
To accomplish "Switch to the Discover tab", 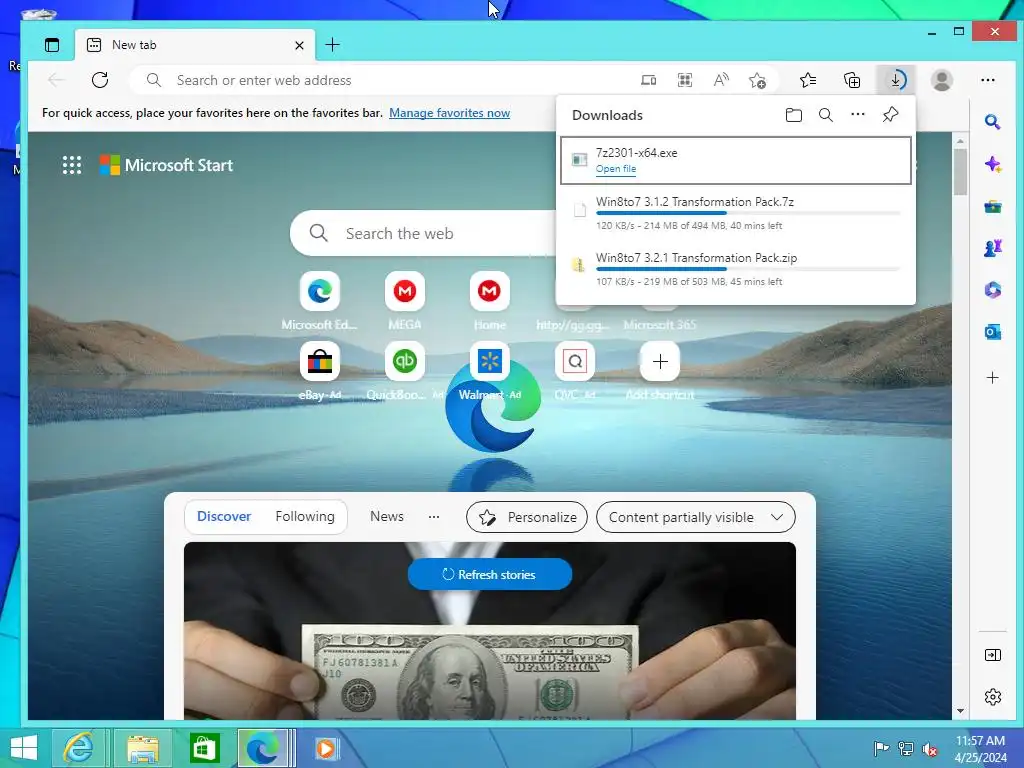I will [224, 517].
